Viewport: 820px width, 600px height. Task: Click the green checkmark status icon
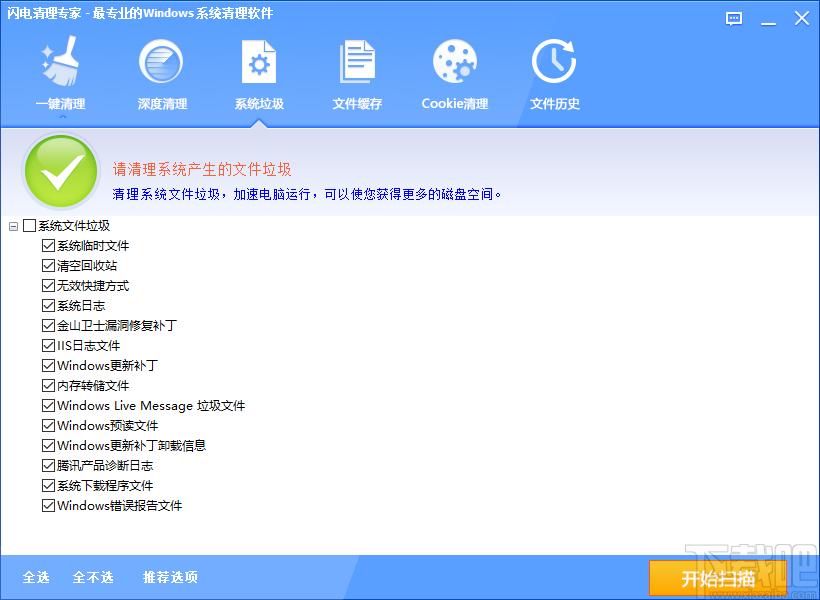(x=61, y=171)
